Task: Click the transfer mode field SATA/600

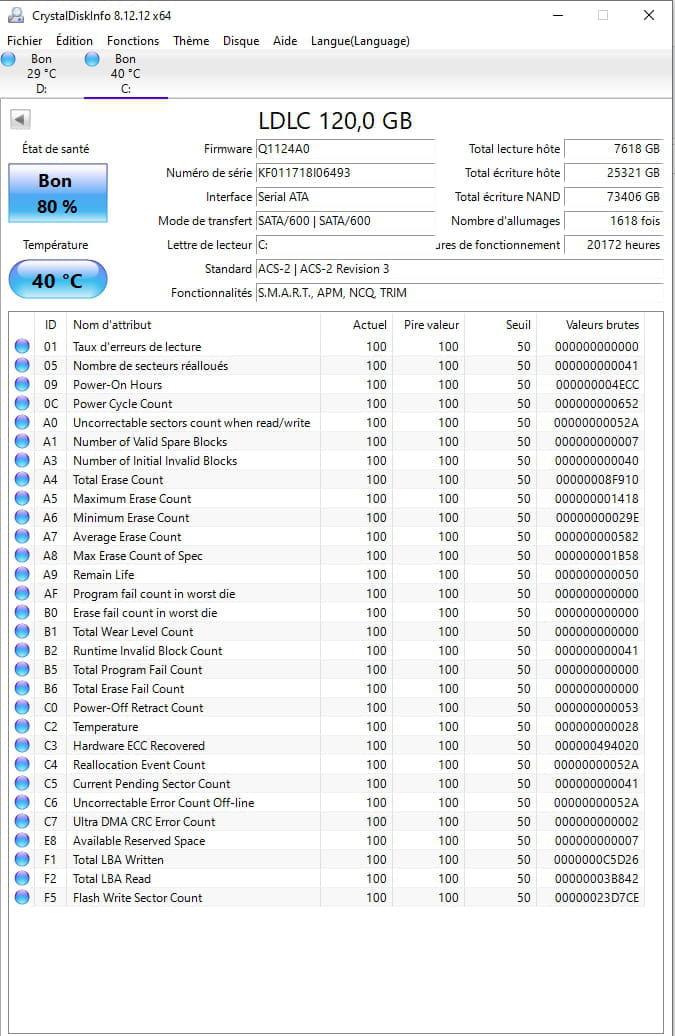Action: [x=345, y=221]
